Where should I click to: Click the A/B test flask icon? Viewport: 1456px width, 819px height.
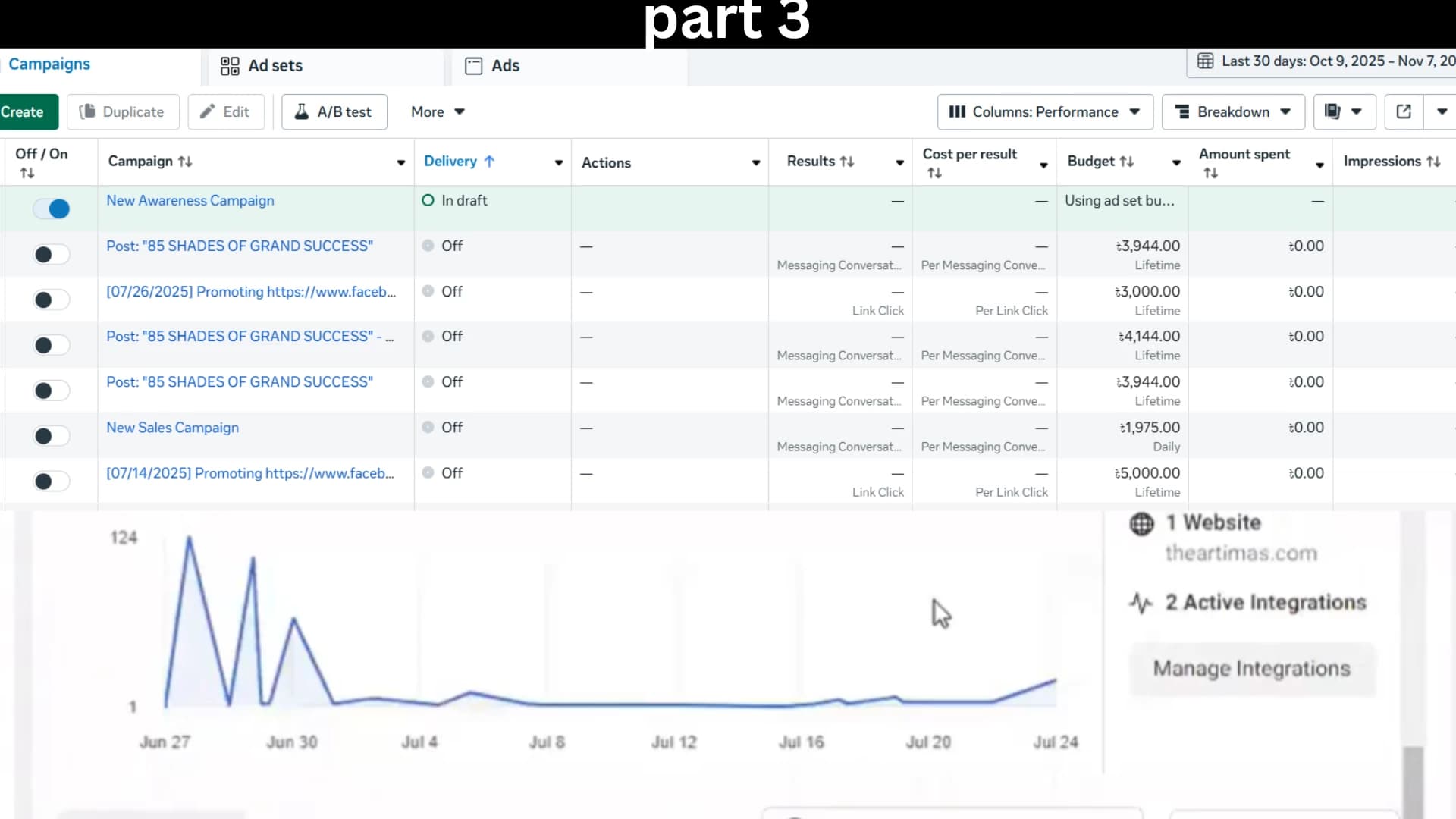[302, 111]
